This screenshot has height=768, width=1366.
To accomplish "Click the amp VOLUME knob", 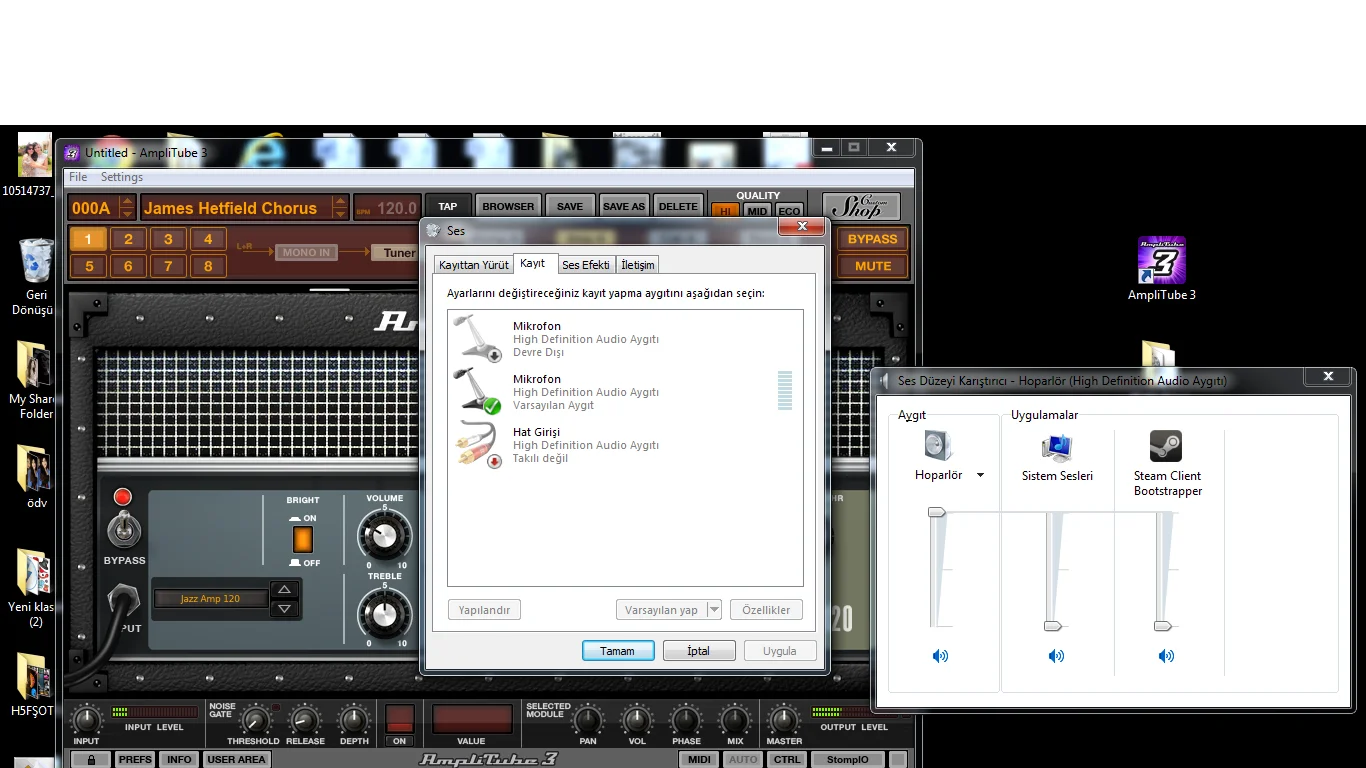I will point(384,538).
